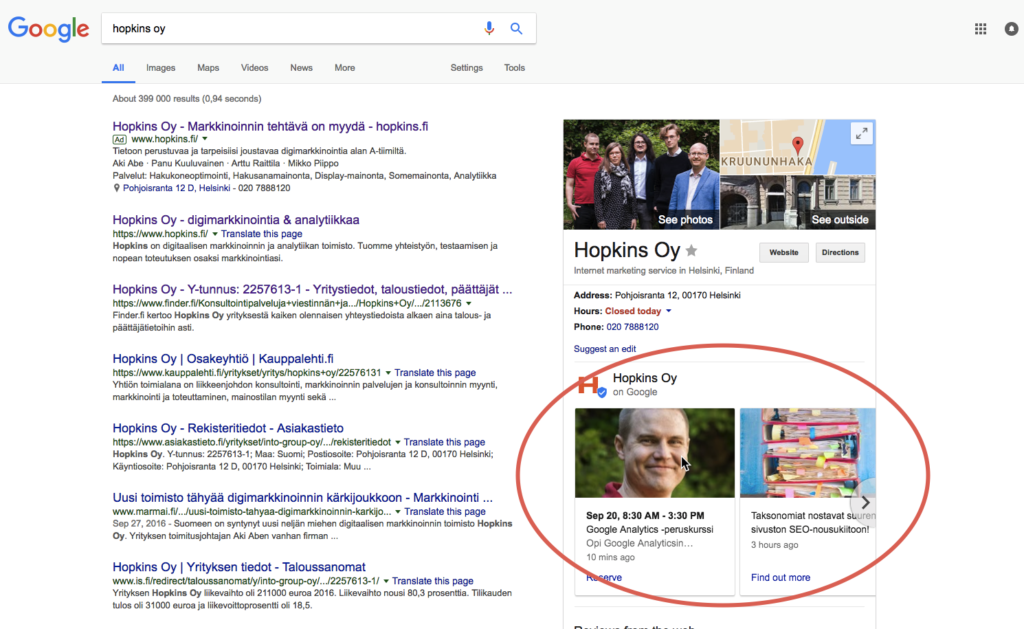Switch to the Images tab
Image resolution: width=1024 pixels, height=629 pixels.
tap(161, 68)
